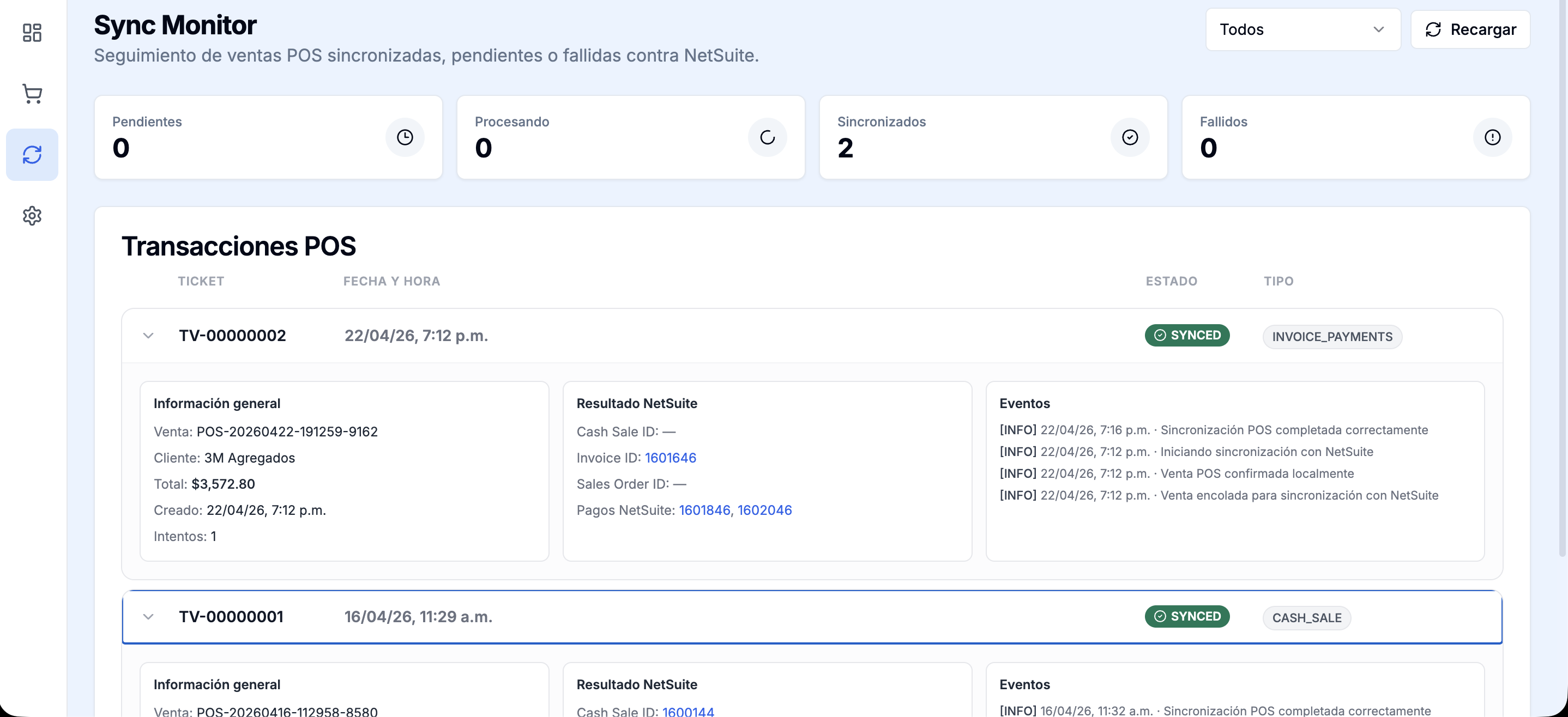The width and height of the screenshot is (1568, 717).
Task: Click event 'Iniciando sincronización con NetSuite'
Action: coord(1186,452)
